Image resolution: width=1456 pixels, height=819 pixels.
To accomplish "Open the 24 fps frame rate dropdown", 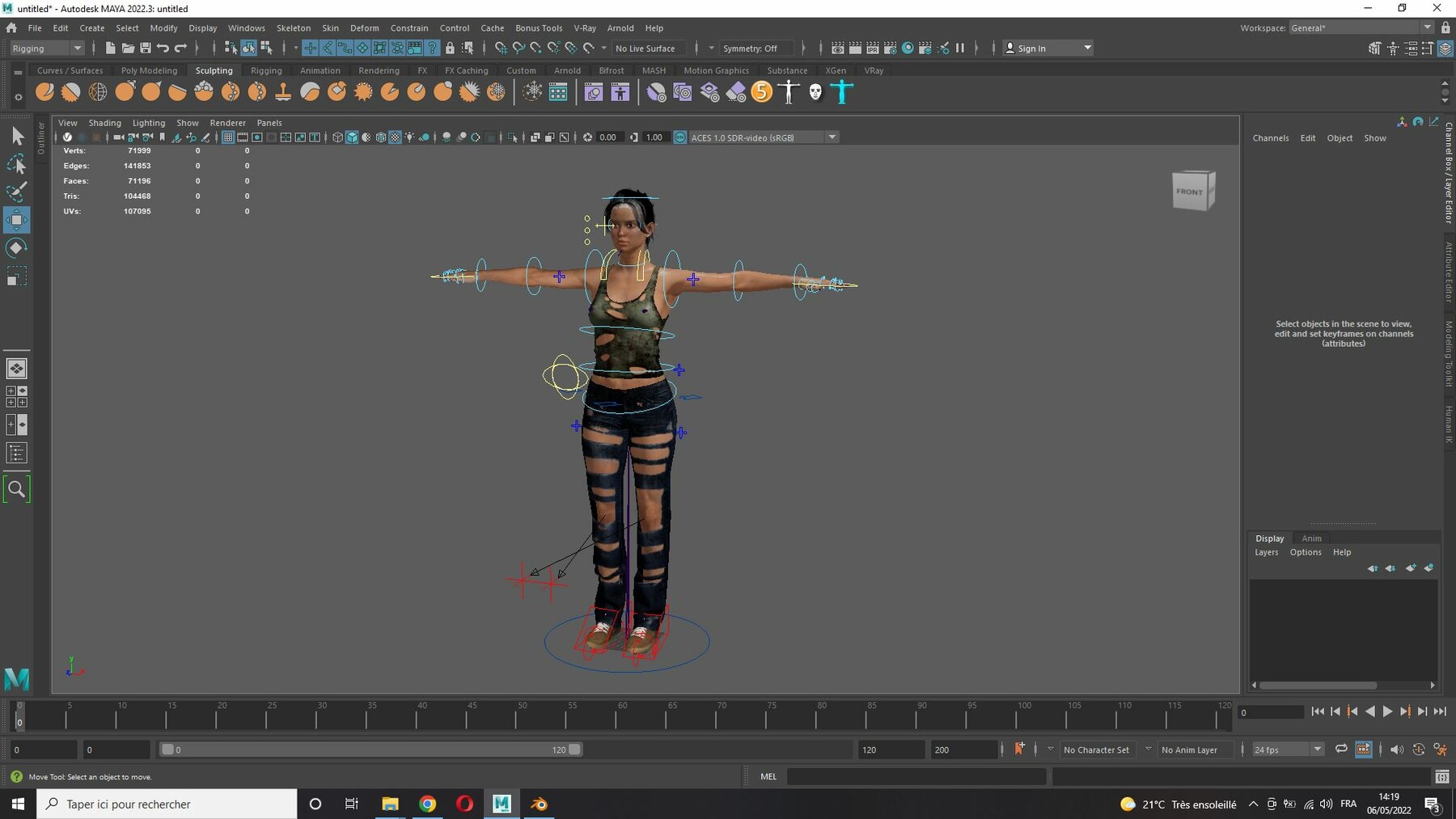I will (x=1288, y=750).
